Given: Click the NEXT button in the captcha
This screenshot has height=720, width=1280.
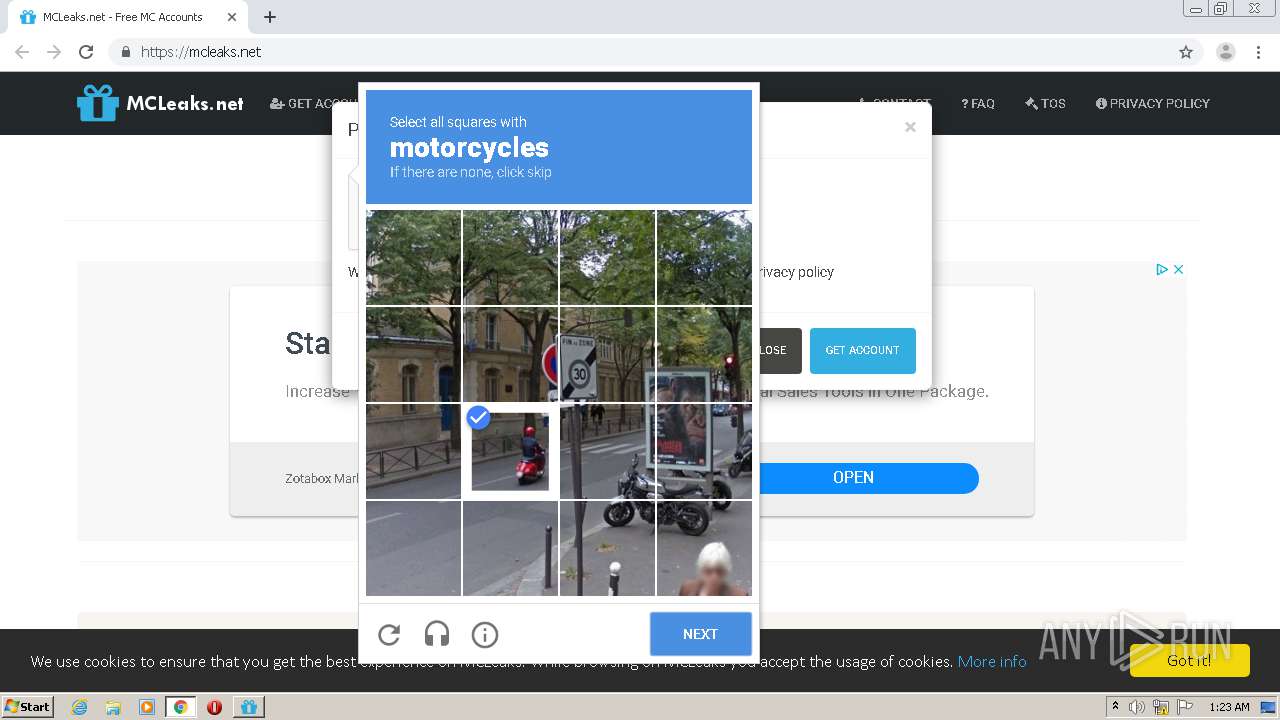Looking at the screenshot, I should tap(700, 634).
